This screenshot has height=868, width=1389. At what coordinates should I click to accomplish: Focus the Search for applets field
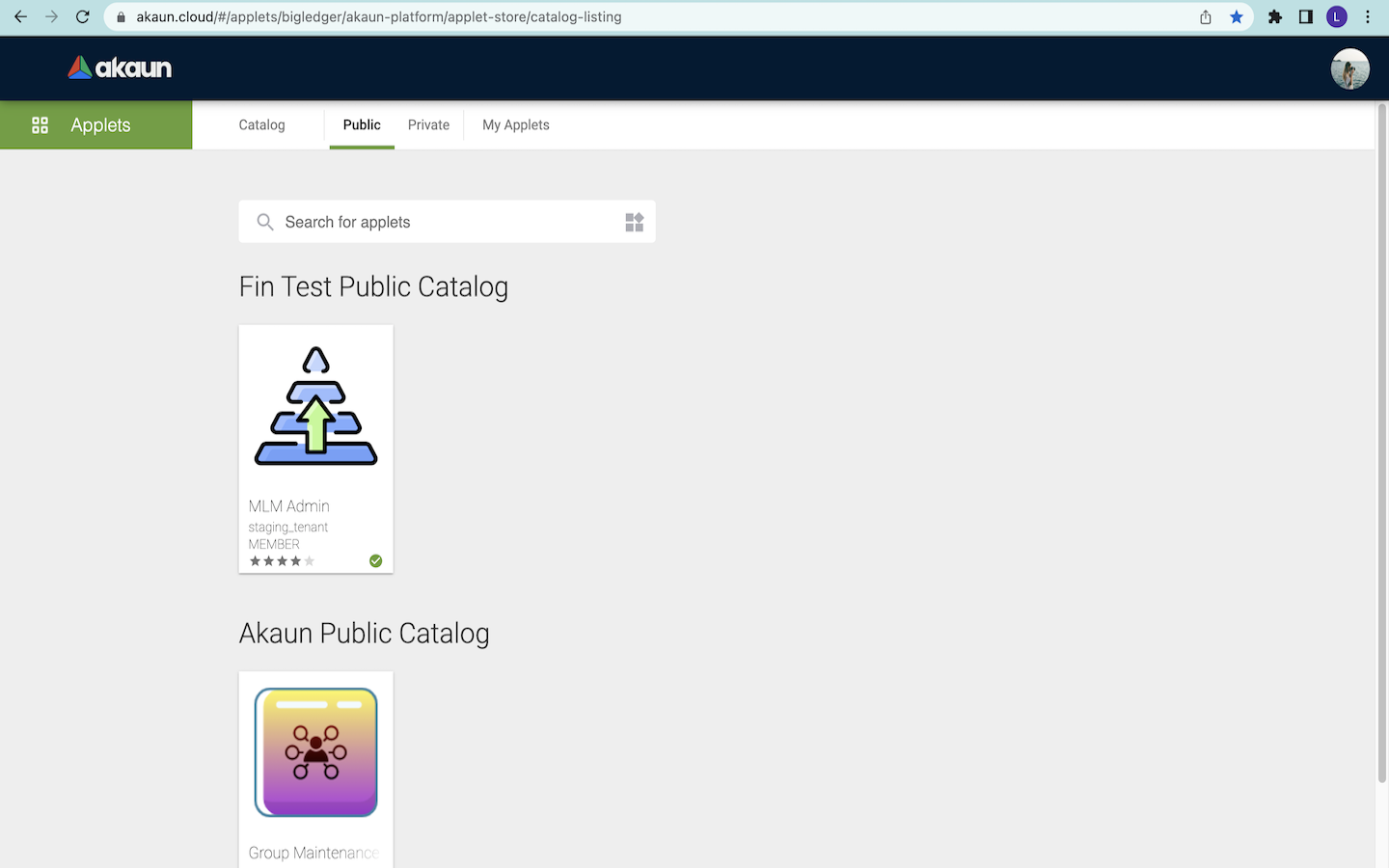click(447, 222)
